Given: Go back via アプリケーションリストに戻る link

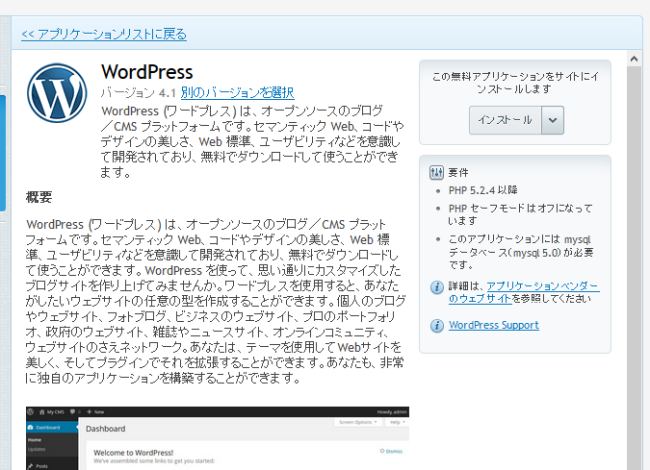Looking at the screenshot, I should click(104, 34).
